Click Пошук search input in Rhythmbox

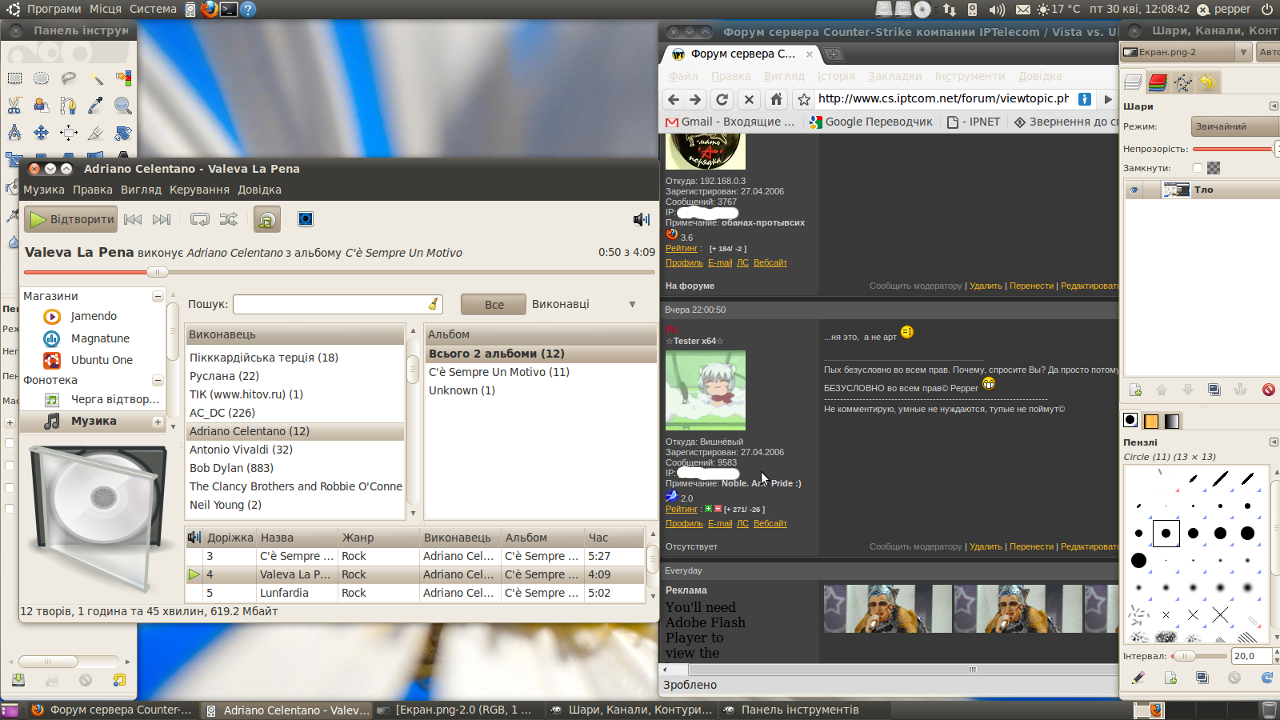tap(338, 304)
